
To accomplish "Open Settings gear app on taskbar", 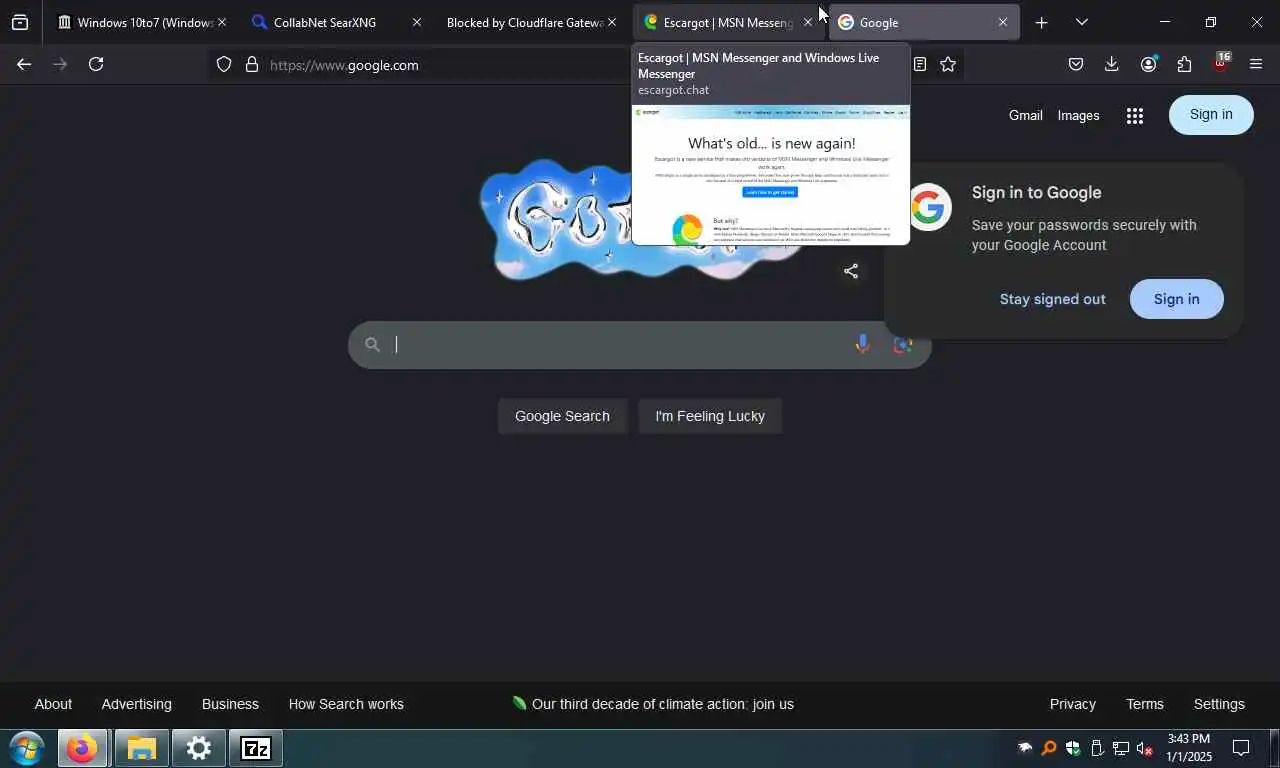I will tap(199, 748).
